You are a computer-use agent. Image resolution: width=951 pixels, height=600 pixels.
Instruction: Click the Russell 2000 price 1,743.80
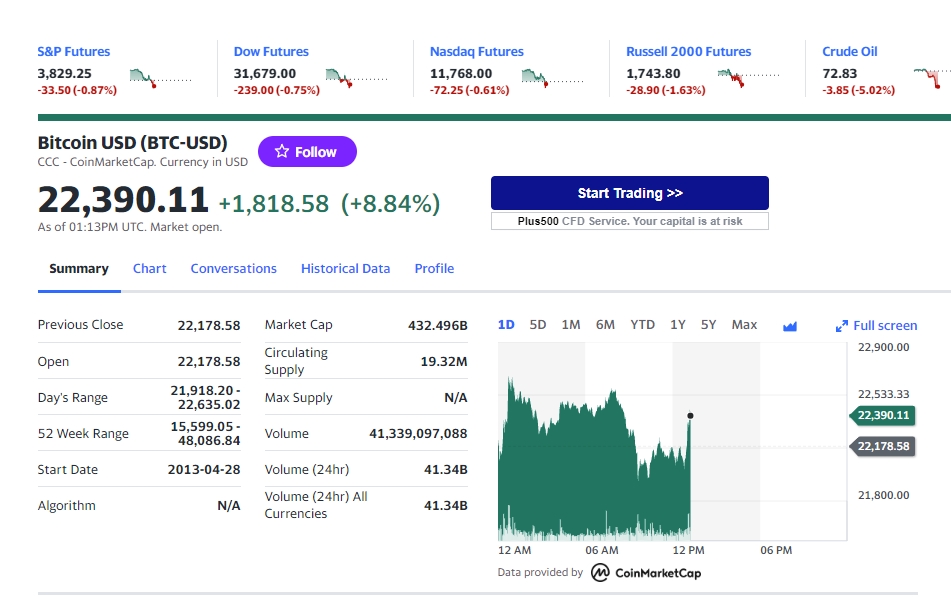pyautogui.click(x=653, y=73)
